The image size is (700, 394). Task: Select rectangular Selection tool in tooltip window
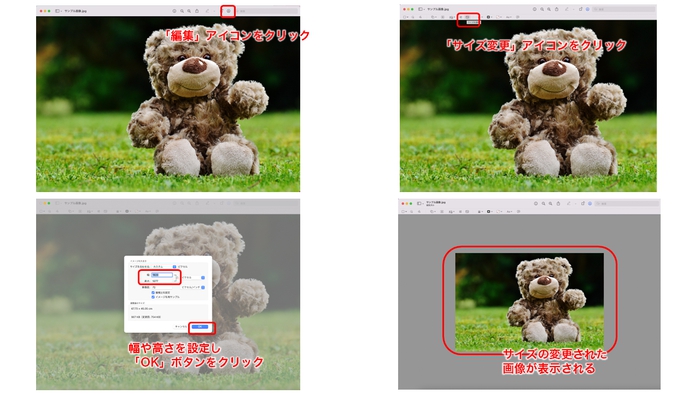(x=405, y=17)
